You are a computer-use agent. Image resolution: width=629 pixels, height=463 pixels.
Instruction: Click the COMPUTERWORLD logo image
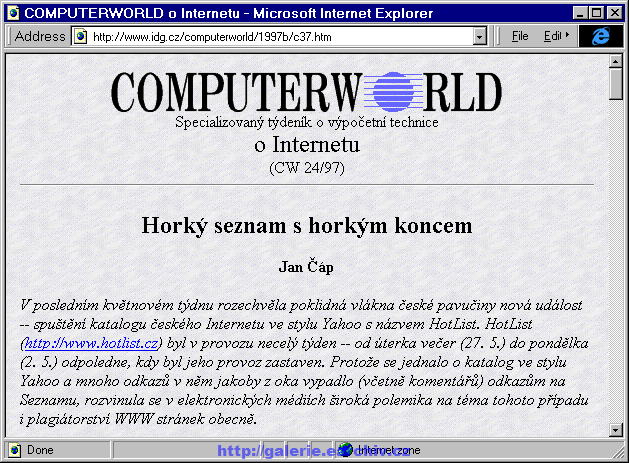coord(306,92)
